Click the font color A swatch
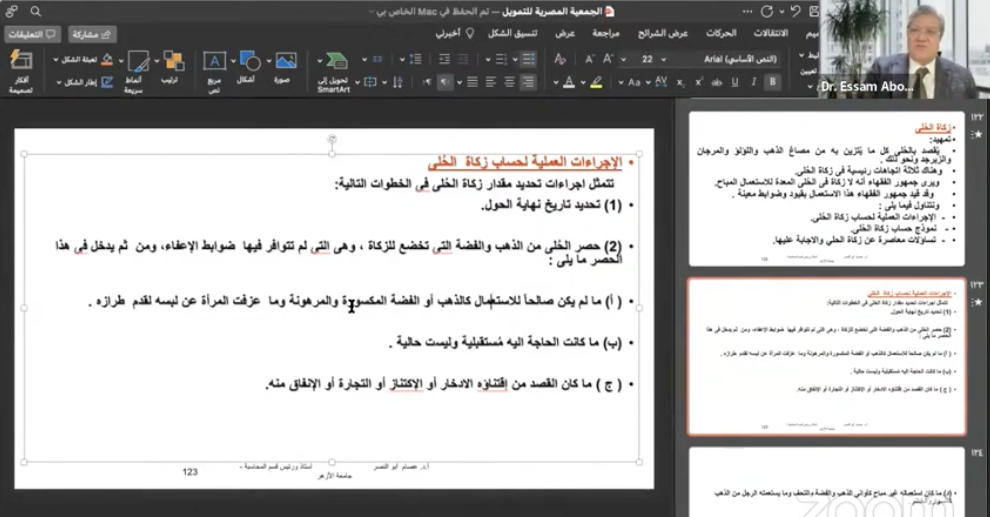 (x=569, y=82)
